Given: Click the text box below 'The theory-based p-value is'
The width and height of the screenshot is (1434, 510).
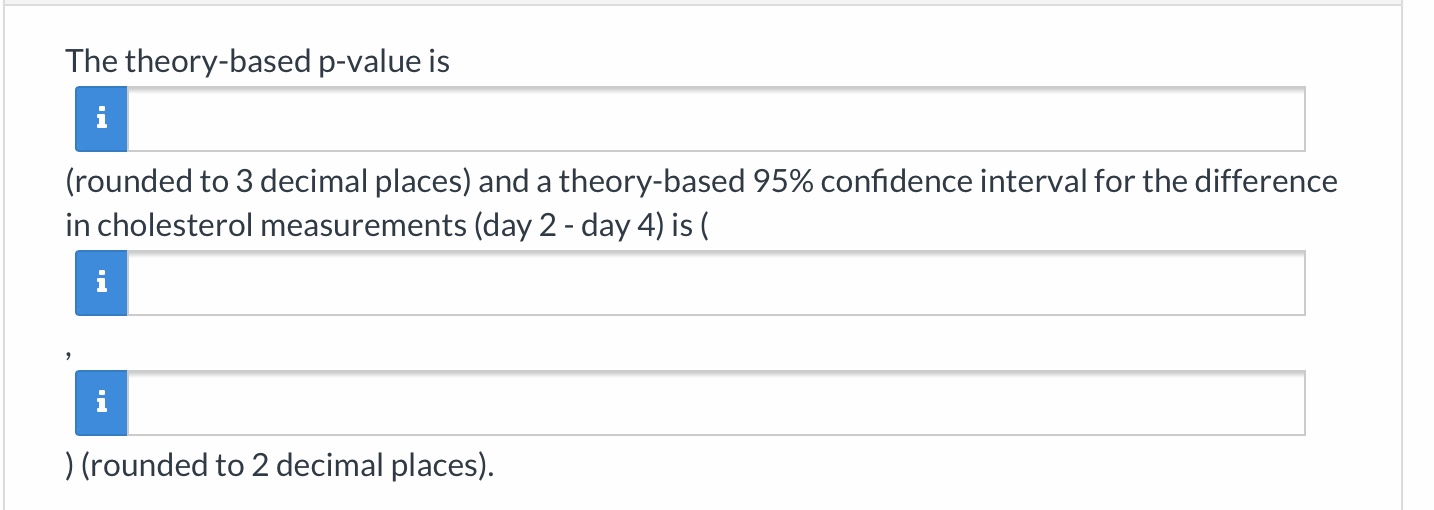Looking at the screenshot, I should pyautogui.click(x=715, y=120).
